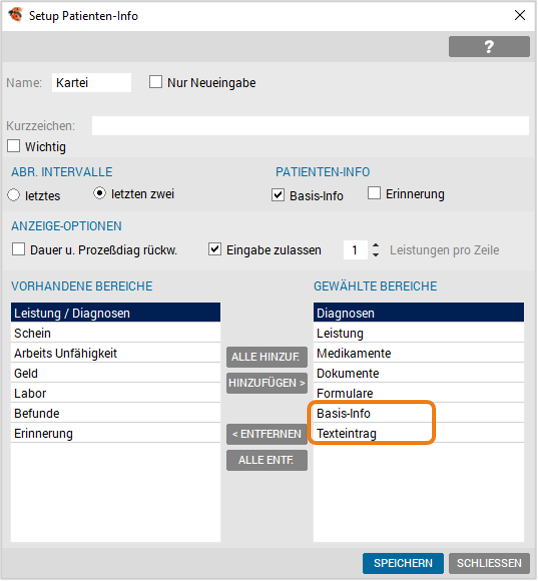Decrease Leistungen pro Zeile with down arrow
The image size is (538, 581).
[375, 255]
